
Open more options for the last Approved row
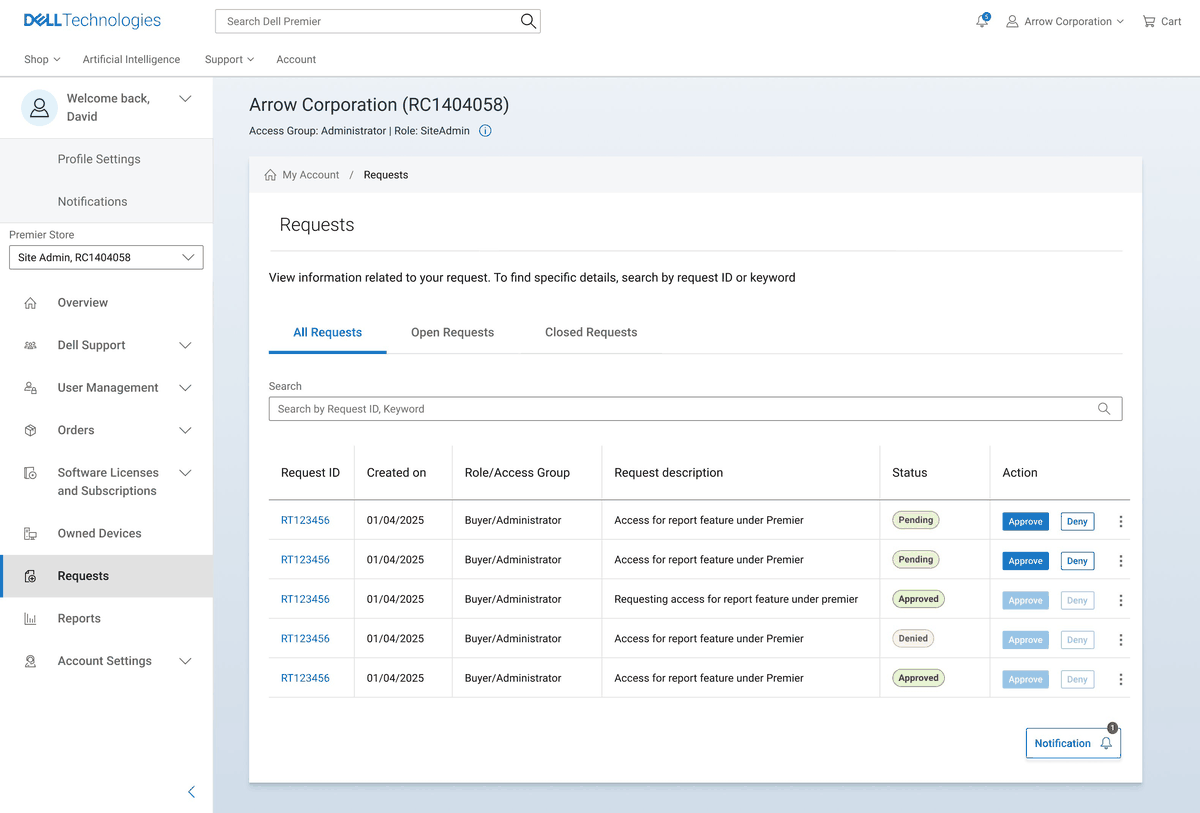pos(1121,679)
